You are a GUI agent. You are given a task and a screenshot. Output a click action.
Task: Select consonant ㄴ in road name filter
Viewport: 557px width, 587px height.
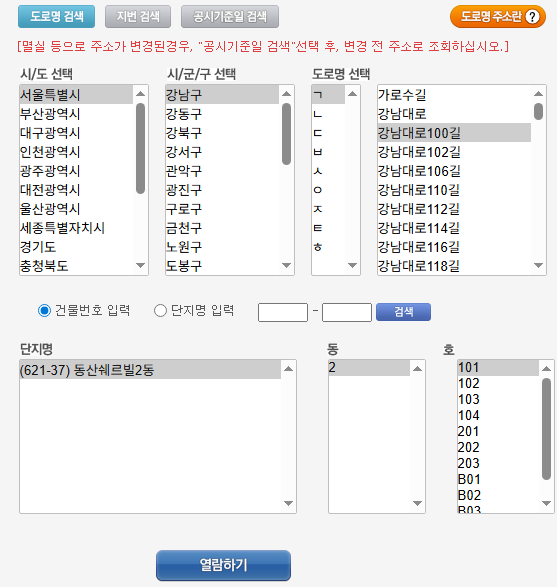click(x=328, y=113)
